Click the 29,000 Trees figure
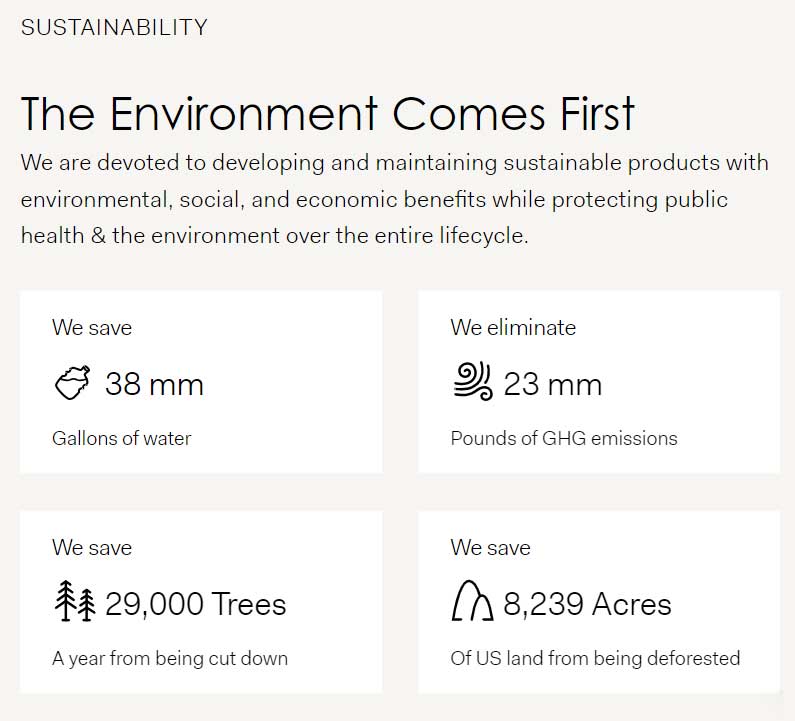 [x=195, y=604]
